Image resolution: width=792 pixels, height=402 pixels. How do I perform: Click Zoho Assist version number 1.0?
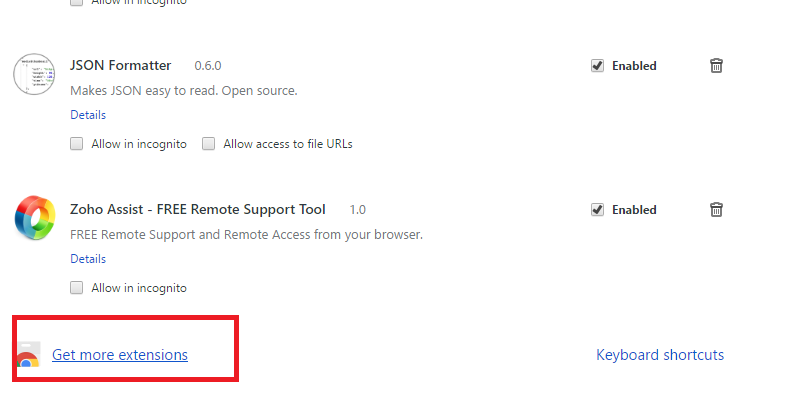click(358, 210)
